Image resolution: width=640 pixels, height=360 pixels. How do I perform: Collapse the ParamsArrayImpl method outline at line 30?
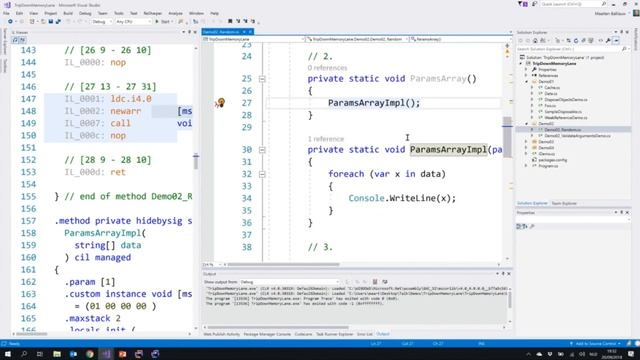coord(262,150)
